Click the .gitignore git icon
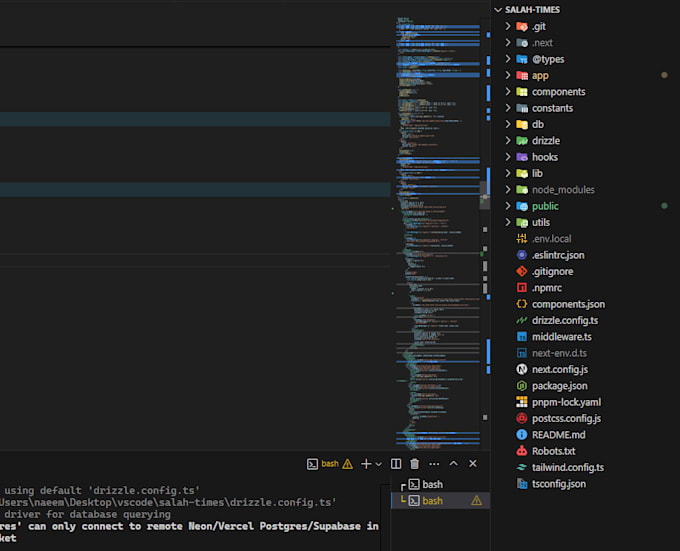680x551 pixels. click(x=521, y=271)
